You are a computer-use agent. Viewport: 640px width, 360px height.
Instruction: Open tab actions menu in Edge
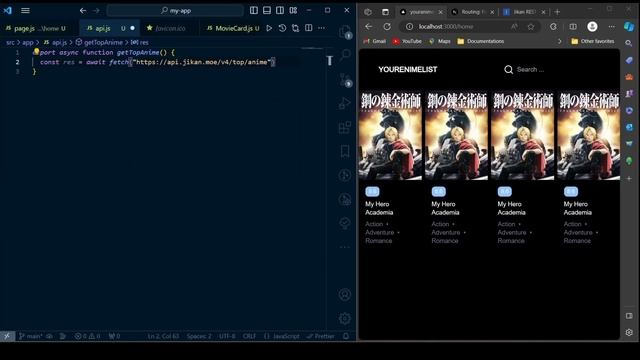pos(385,12)
